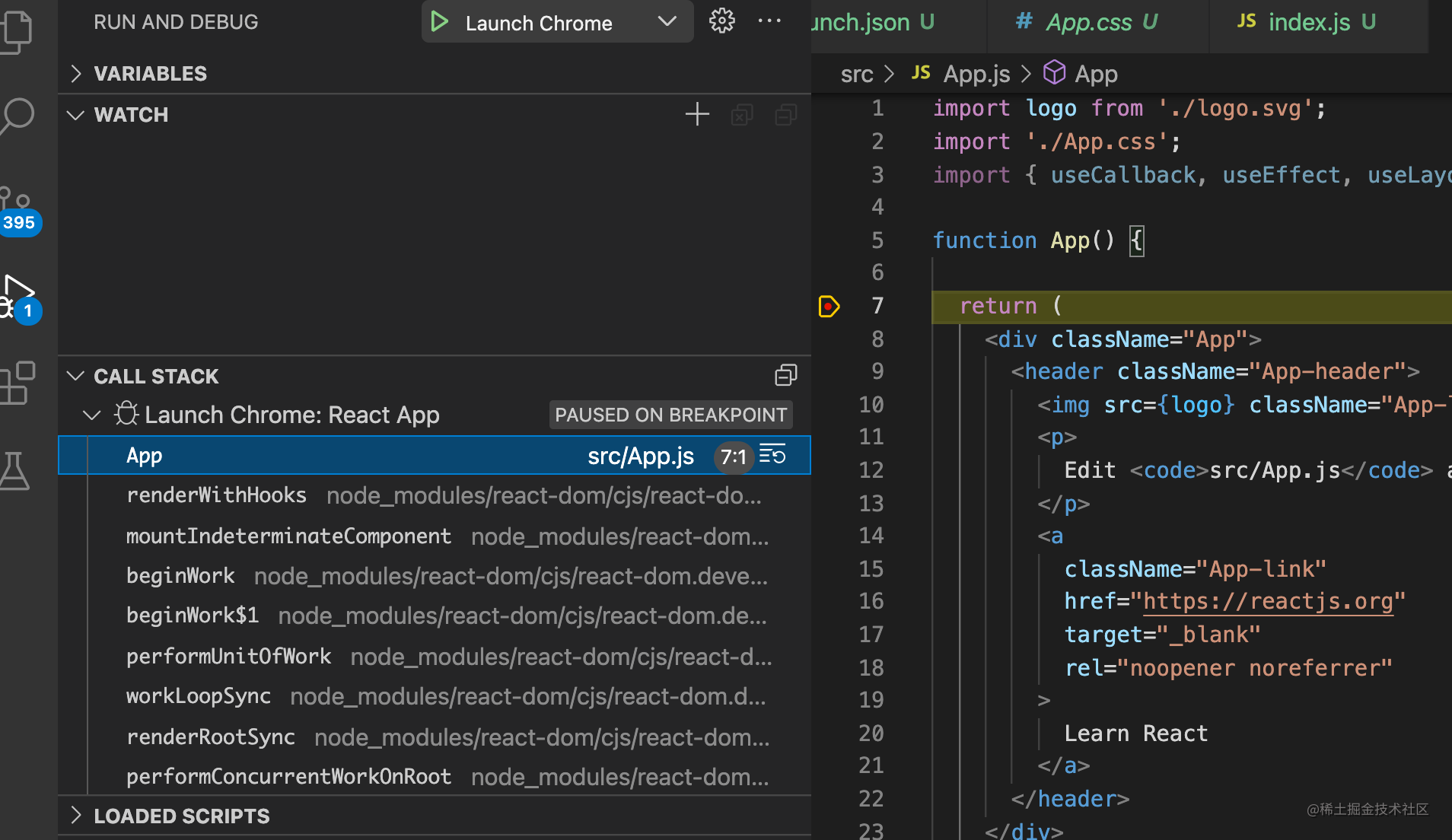1452x840 pixels.
Task: Collapse all call stack entries icon
Action: pyautogui.click(x=786, y=376)
